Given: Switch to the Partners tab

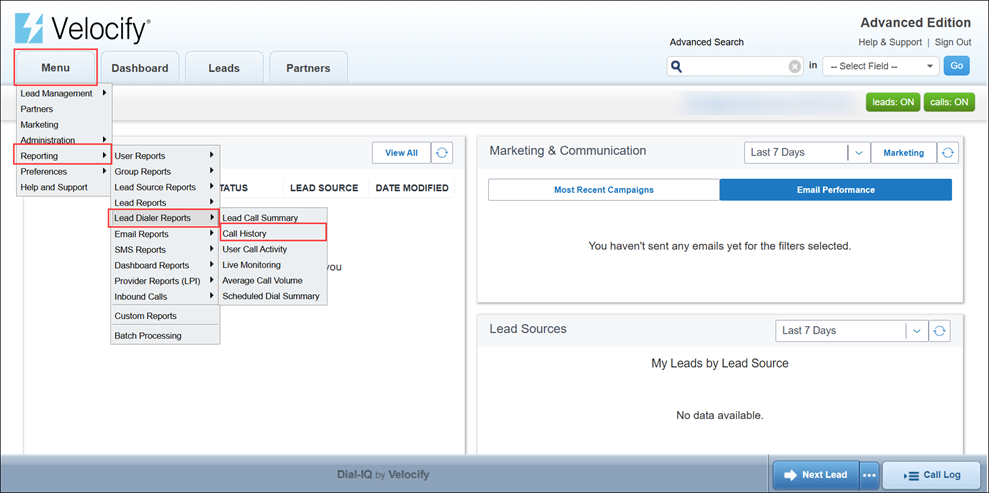Looking at the screenshot, I should click(x=308, y=68).
